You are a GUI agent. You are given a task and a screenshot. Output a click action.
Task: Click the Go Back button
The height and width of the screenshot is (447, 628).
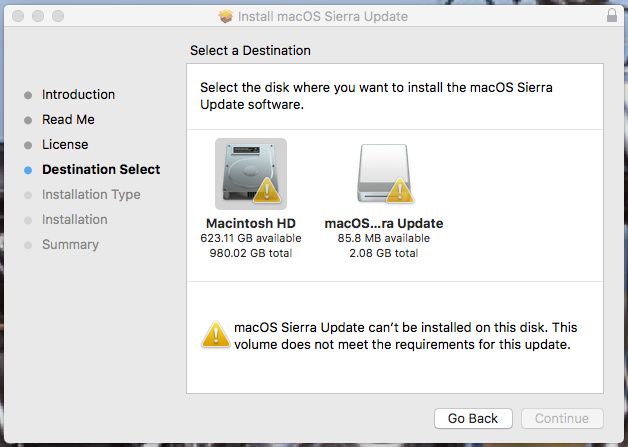pyautogui.click(x=473, y=418)
